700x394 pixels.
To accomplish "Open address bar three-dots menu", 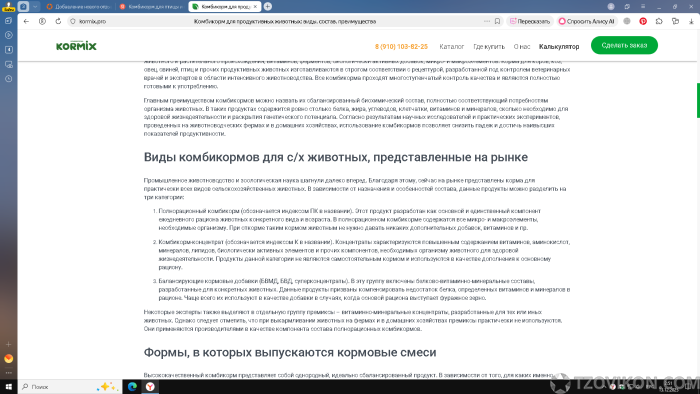I will pyautogui.click(x=487, y=21).
